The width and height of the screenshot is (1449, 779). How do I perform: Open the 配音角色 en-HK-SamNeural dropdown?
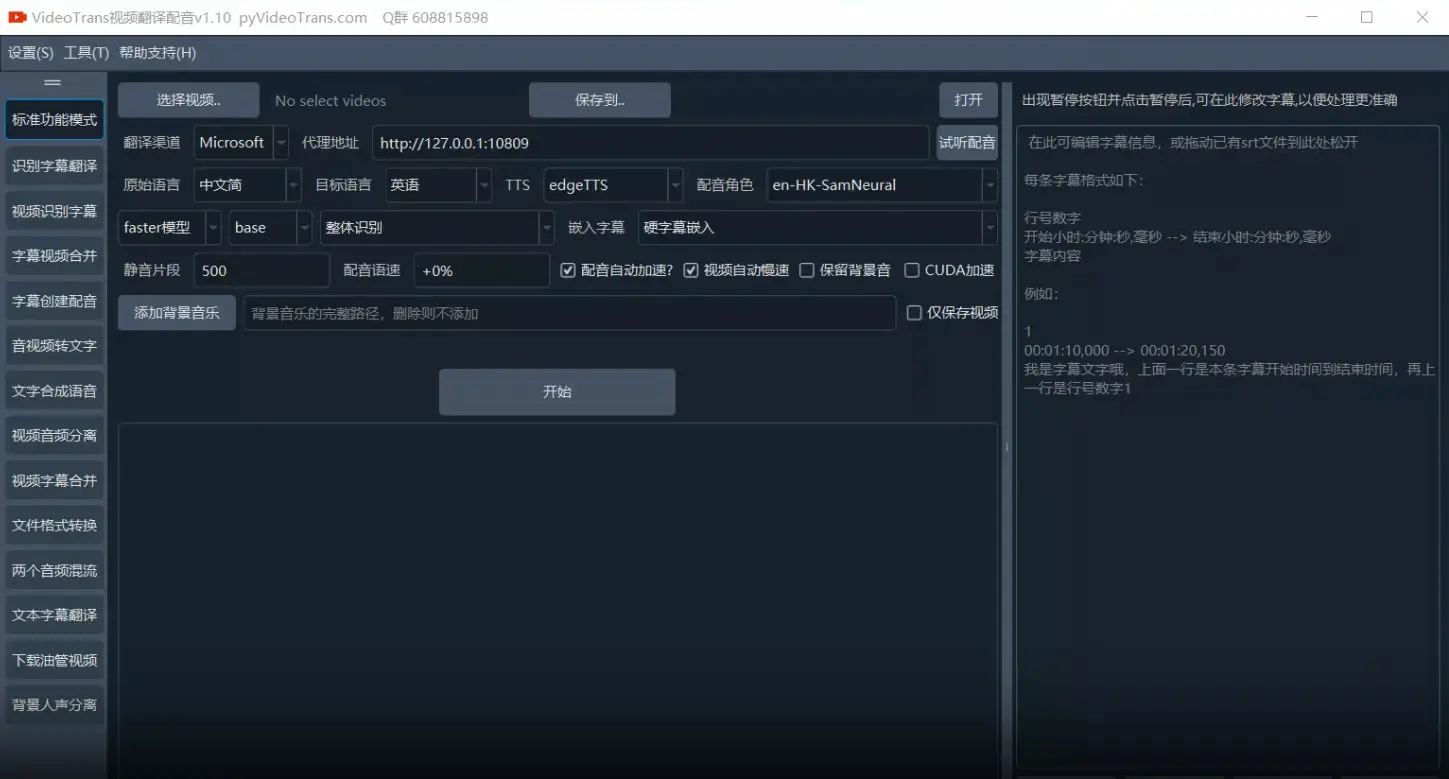tap(882, 185)
